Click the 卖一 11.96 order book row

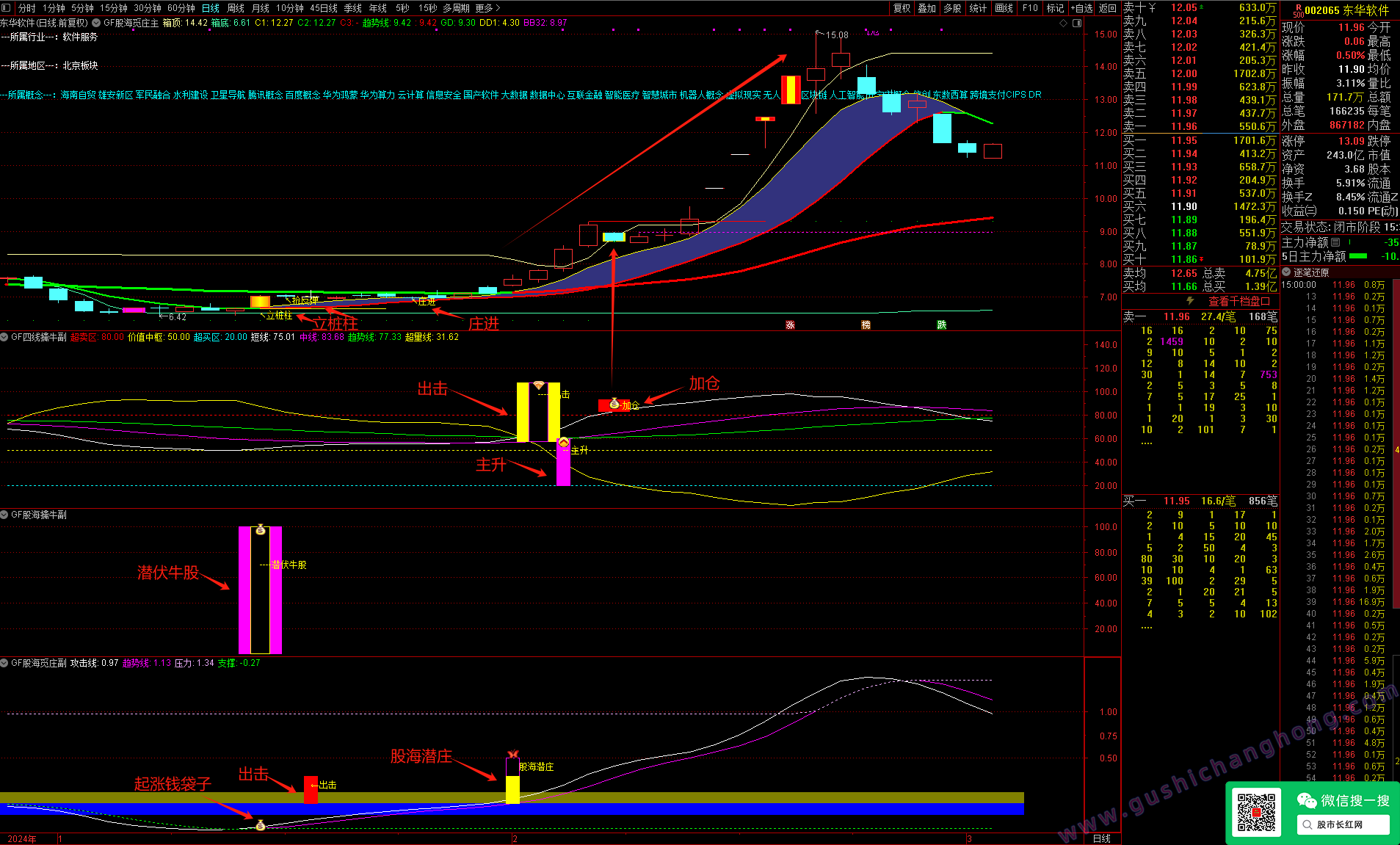click(1200, 126)
